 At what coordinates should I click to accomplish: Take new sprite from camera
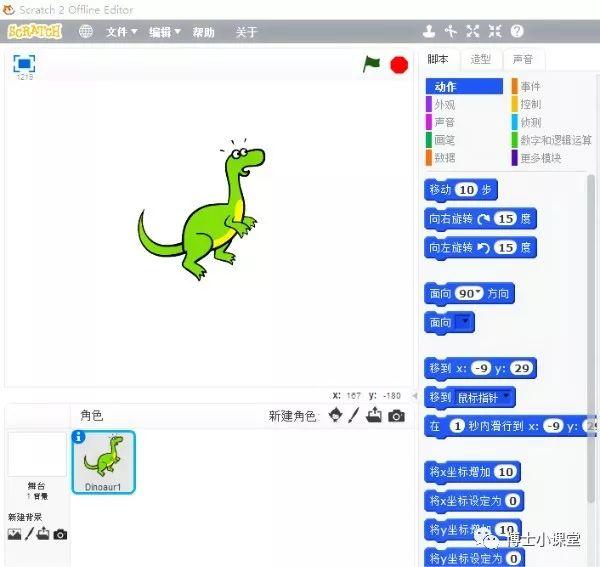point(397,415)
